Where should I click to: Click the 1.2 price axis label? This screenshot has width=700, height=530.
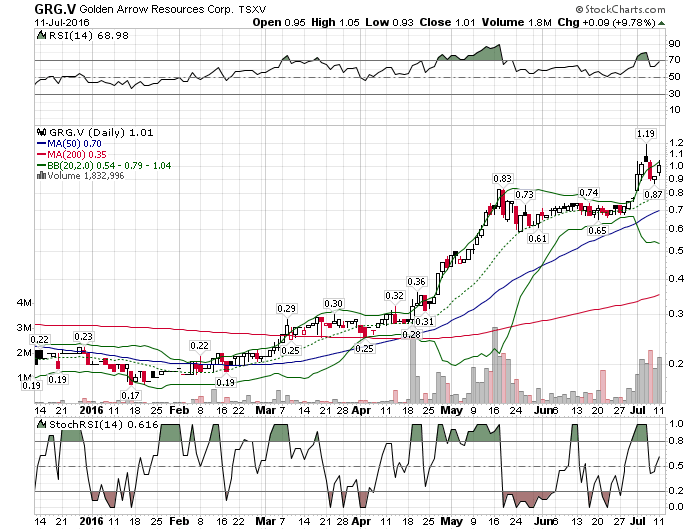[676, 143]
